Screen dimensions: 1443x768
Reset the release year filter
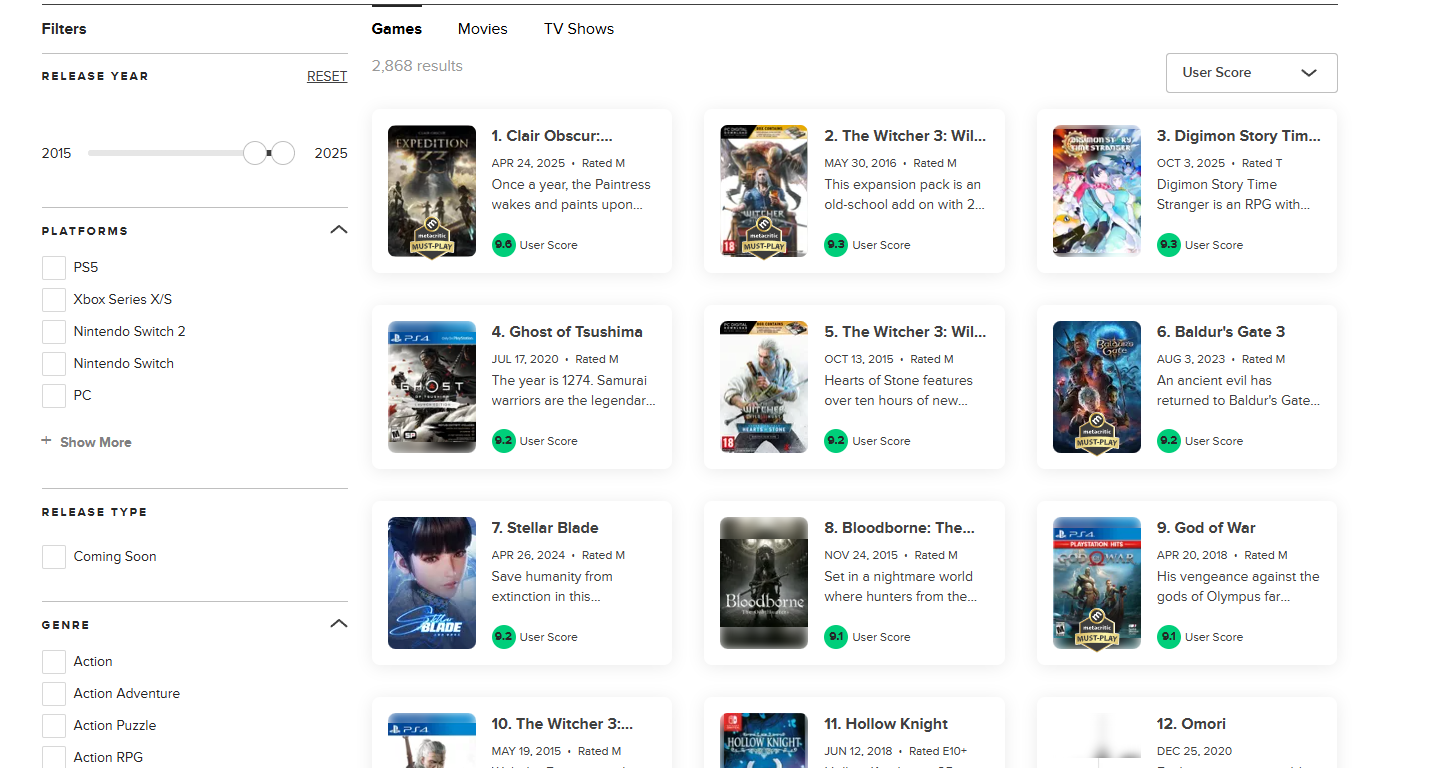327,76
